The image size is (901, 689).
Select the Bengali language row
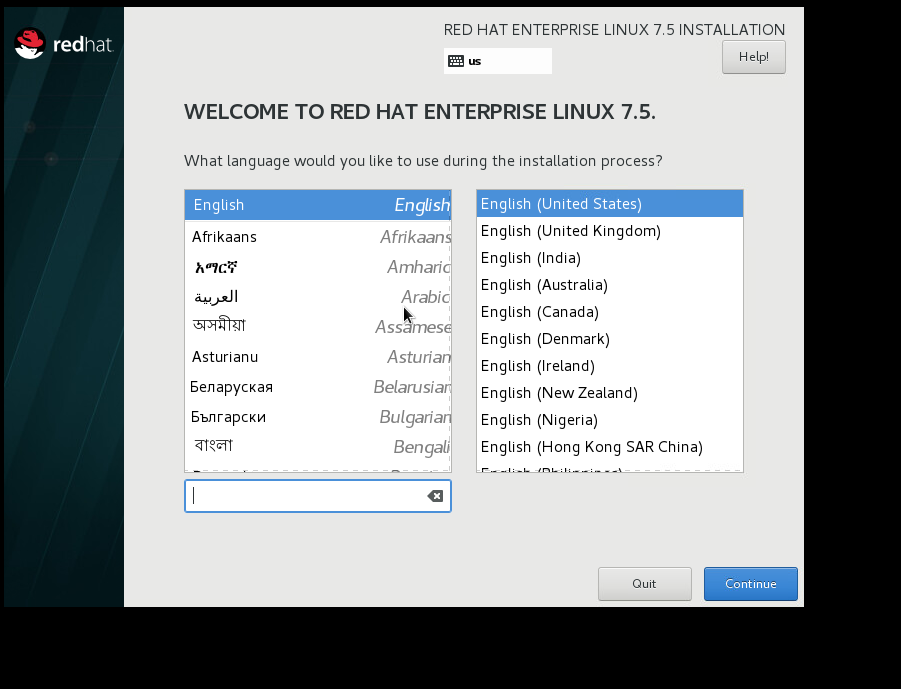pos(318,446)
